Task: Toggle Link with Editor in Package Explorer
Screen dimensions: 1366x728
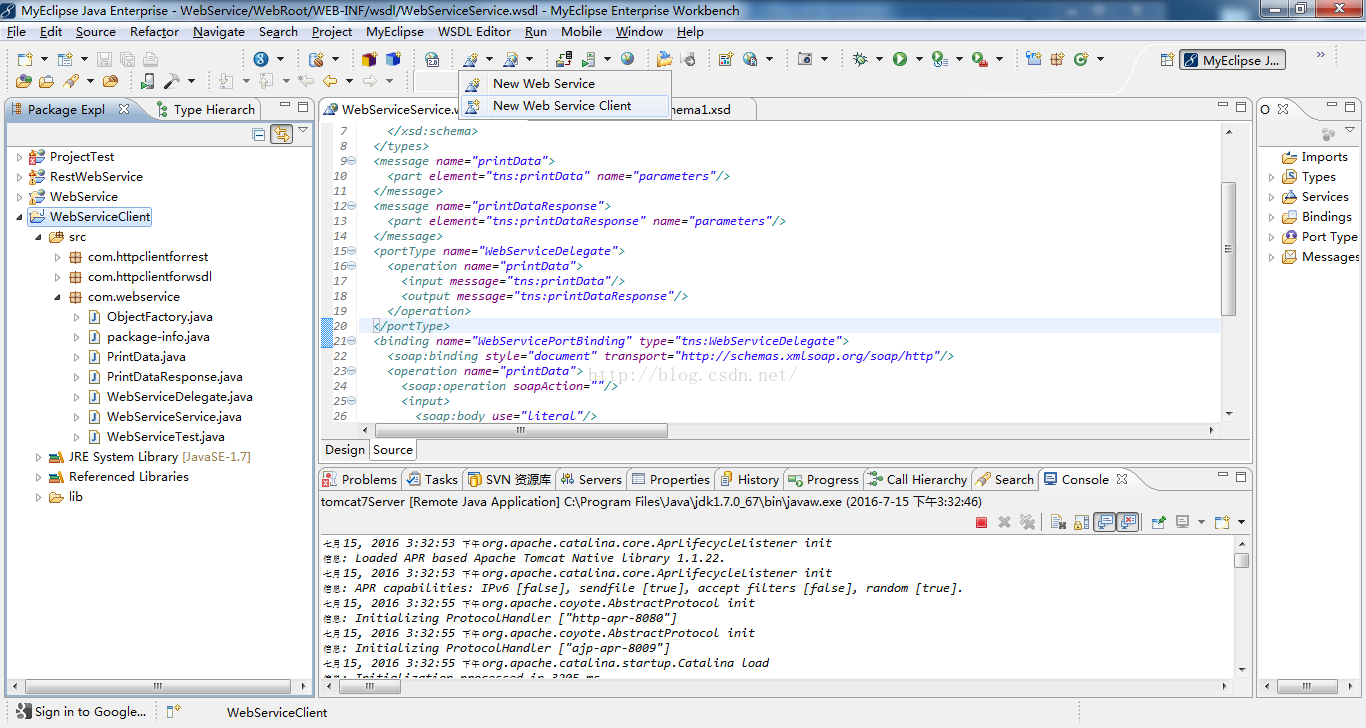Action: click(x=281, y=134)
